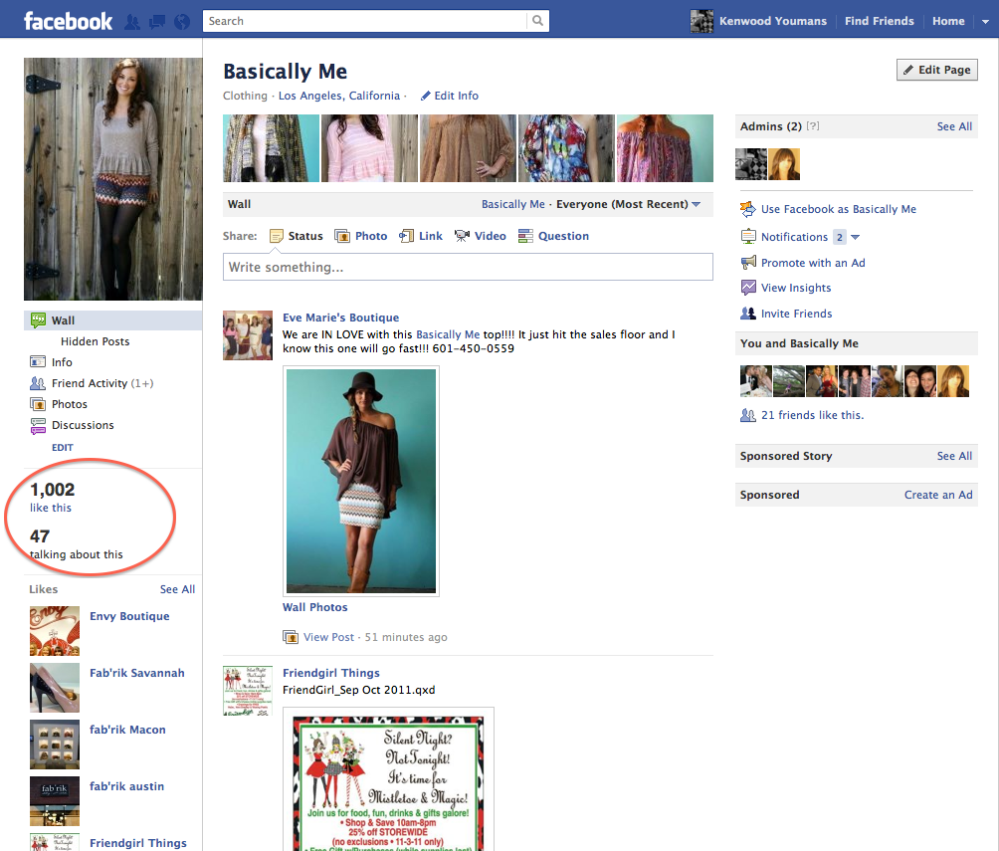Open the Everyone (Most Recent) wall filter
This screenshot has height=851, width=999.
click(x=628, y=204)
